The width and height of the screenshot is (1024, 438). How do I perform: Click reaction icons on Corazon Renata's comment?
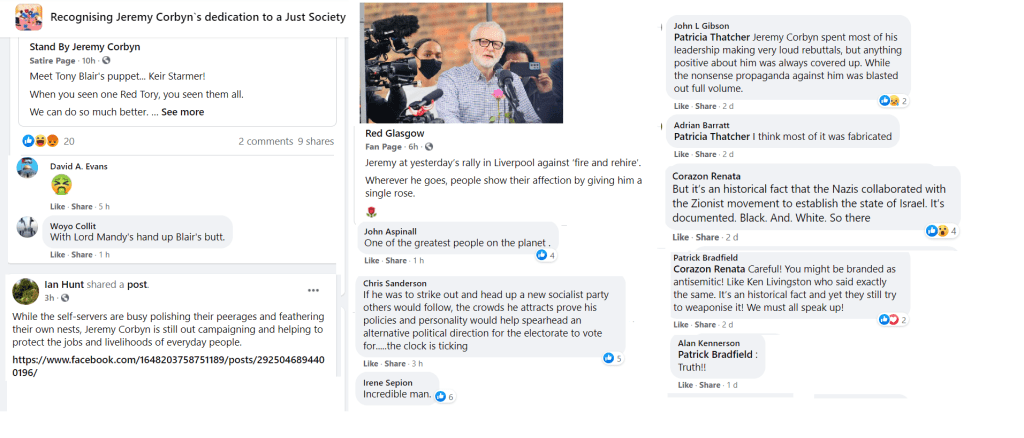tap(937, 231)
